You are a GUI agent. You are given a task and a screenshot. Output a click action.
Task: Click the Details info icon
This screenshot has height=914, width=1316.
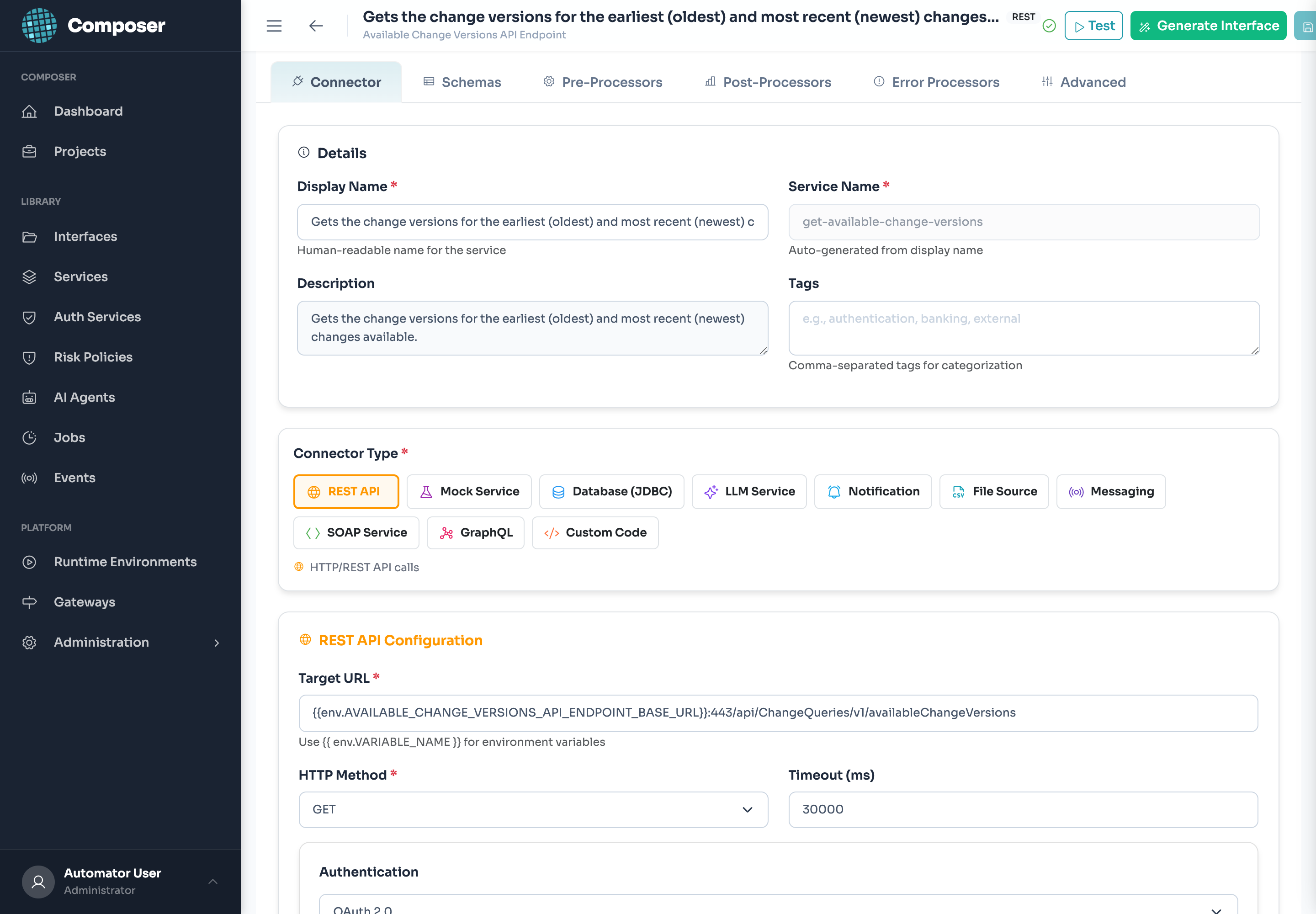click(303, 152)
